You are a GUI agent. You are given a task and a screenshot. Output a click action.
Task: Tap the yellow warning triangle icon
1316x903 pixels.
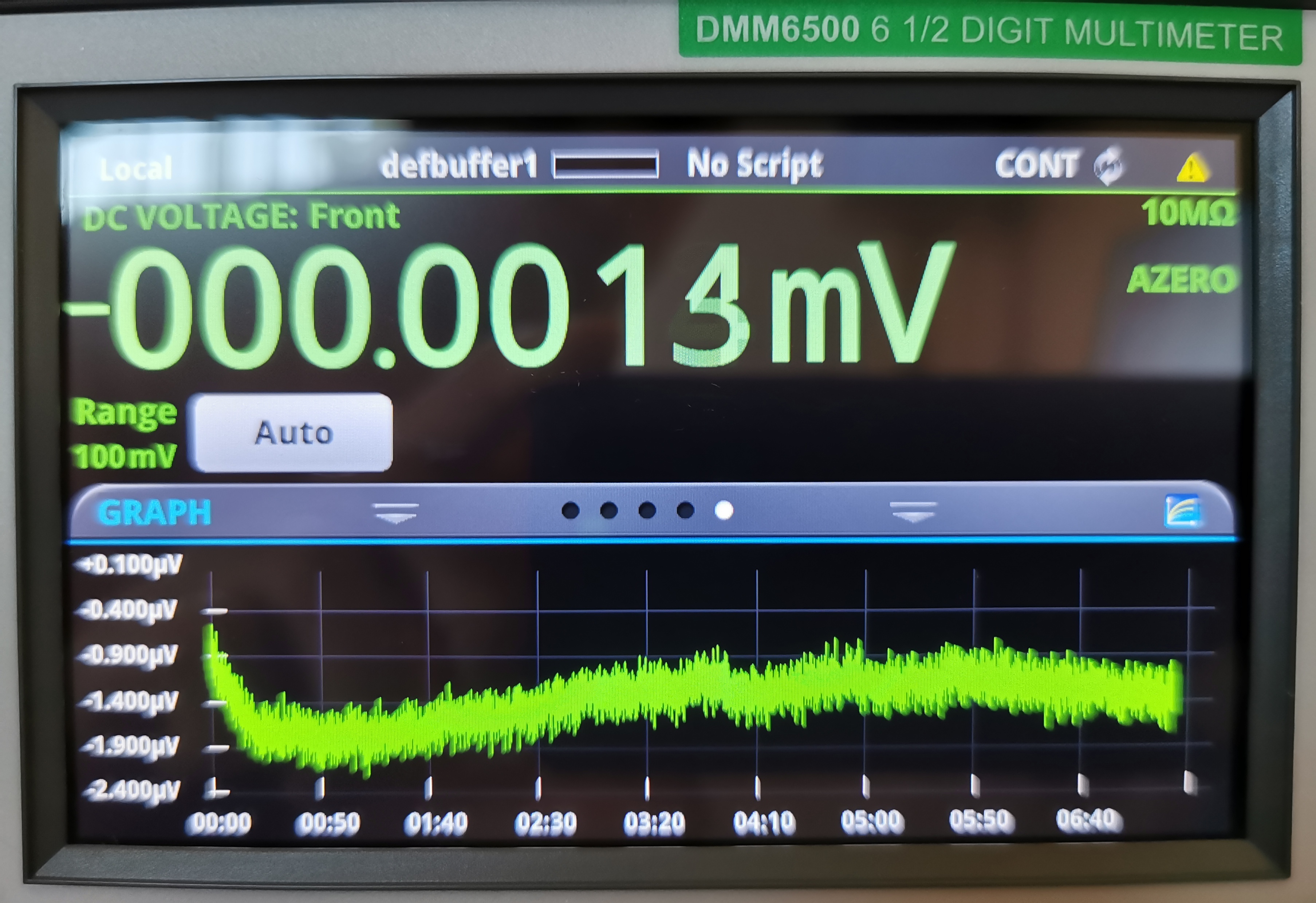pos(1192,169)
